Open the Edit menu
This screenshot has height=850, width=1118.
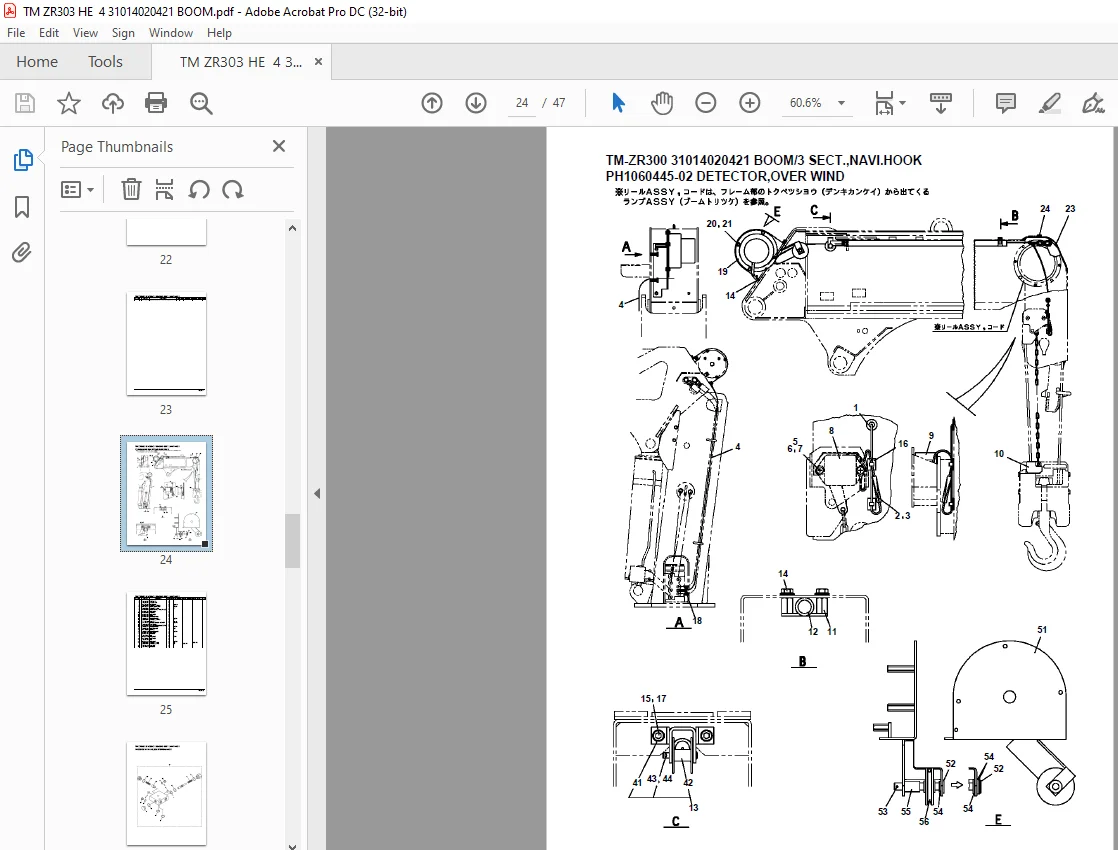[x=48, y=33]
